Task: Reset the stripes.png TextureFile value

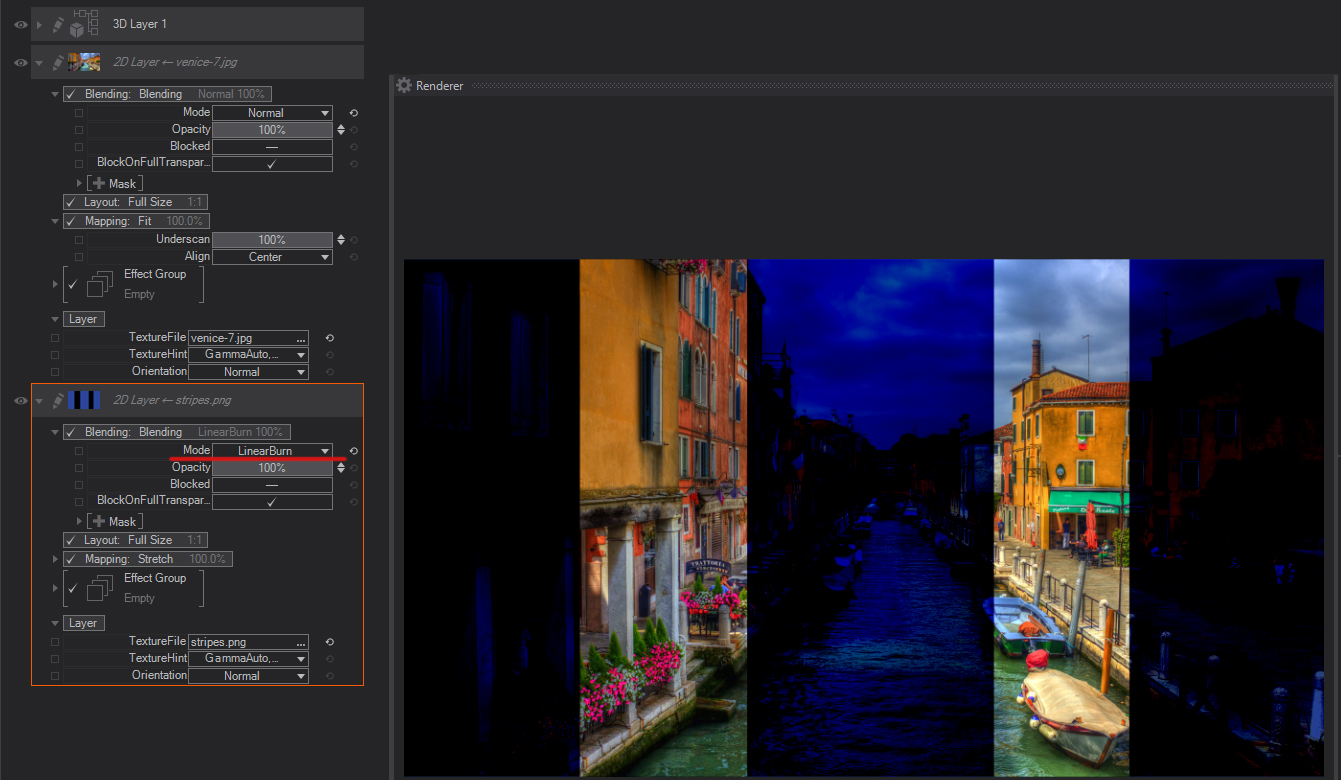Action: tap(329, 642)
